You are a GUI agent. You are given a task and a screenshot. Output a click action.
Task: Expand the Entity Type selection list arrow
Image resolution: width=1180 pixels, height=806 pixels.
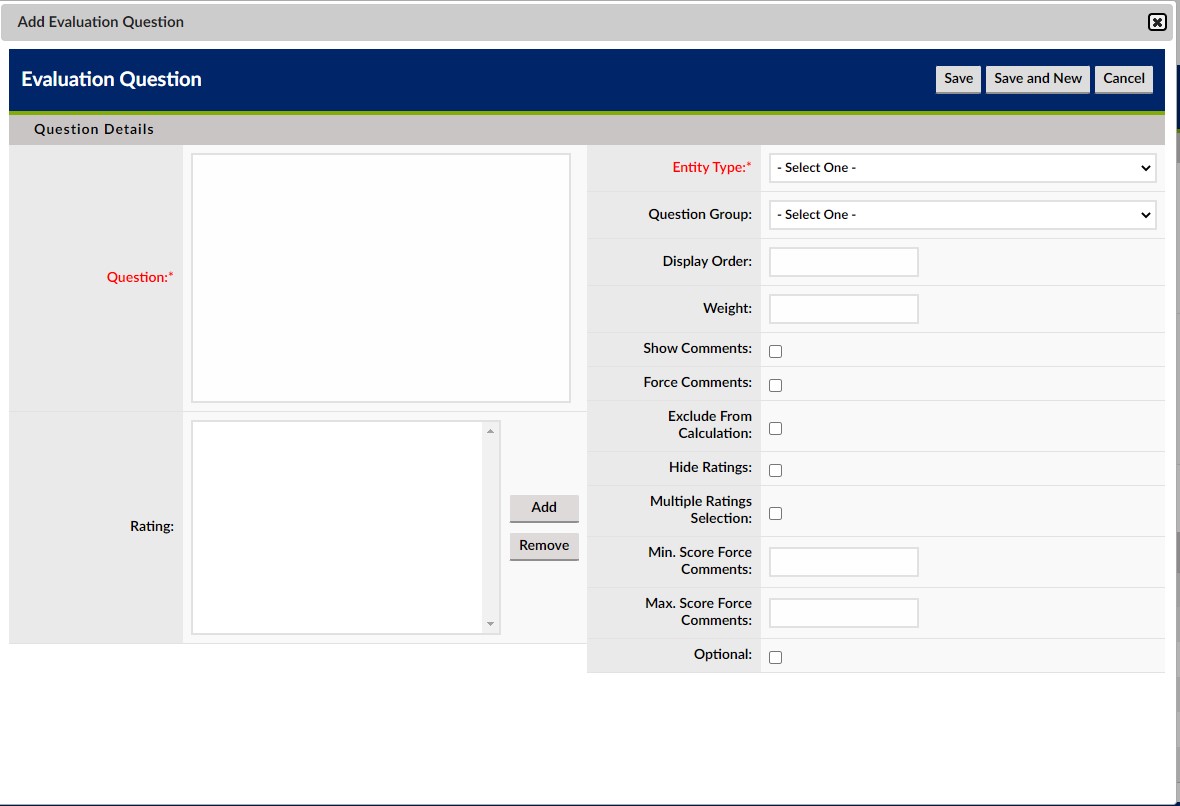(x=1145, y=167)
